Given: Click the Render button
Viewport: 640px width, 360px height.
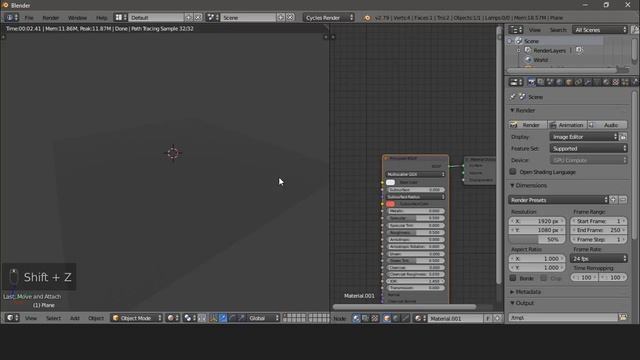Looking at the screenshot, I should pos(527,125).
